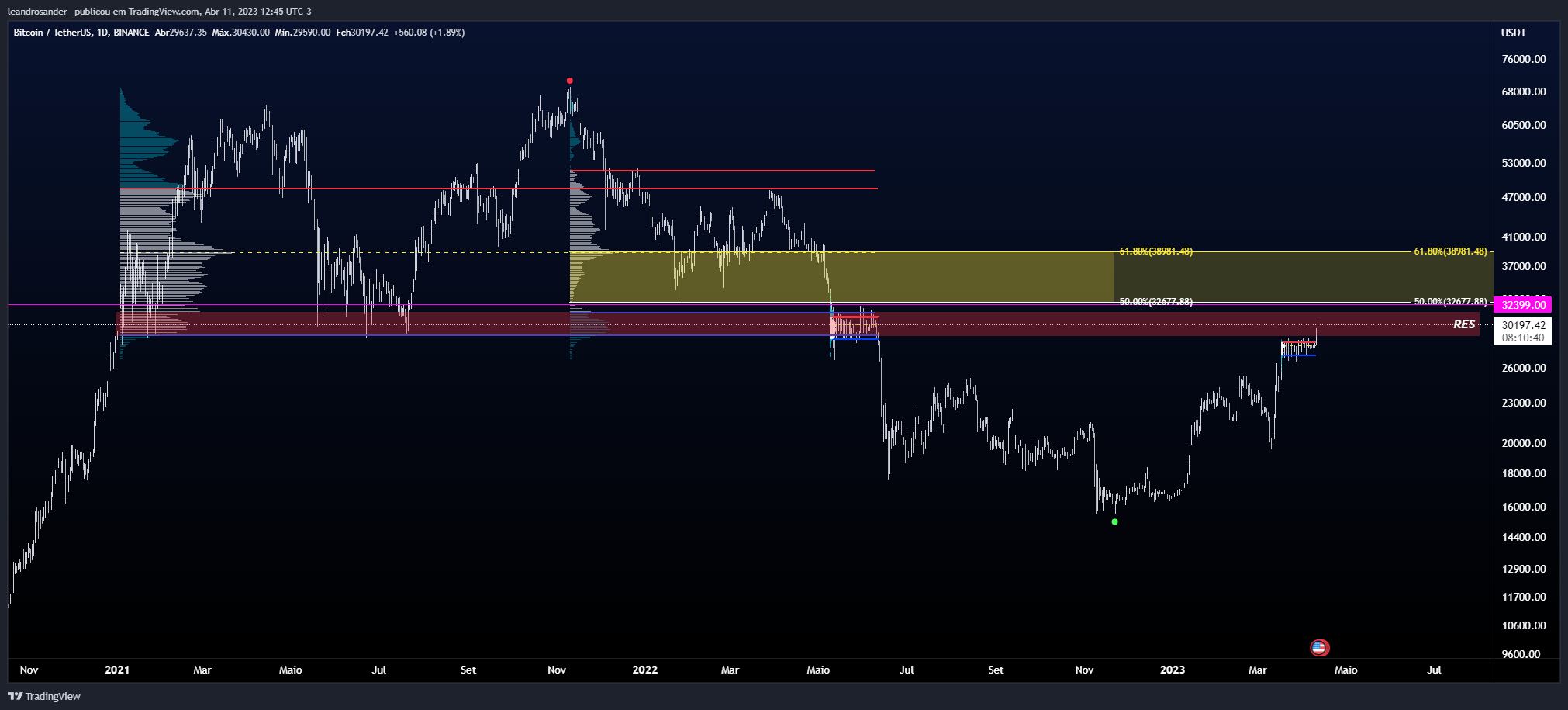The width and height of the screenshot is (1568, 710).
Task: Click the 23000.00 price axis label
Action: tap(1524, 403)
